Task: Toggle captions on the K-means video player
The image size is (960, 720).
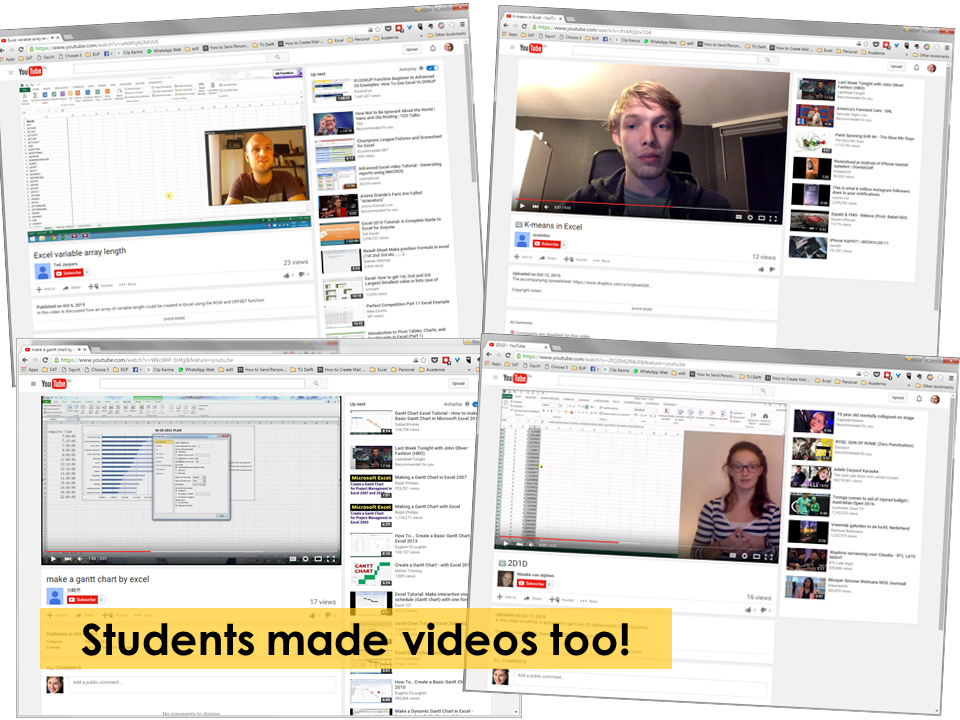Action: pyautogui.click(x=737, y=217)
